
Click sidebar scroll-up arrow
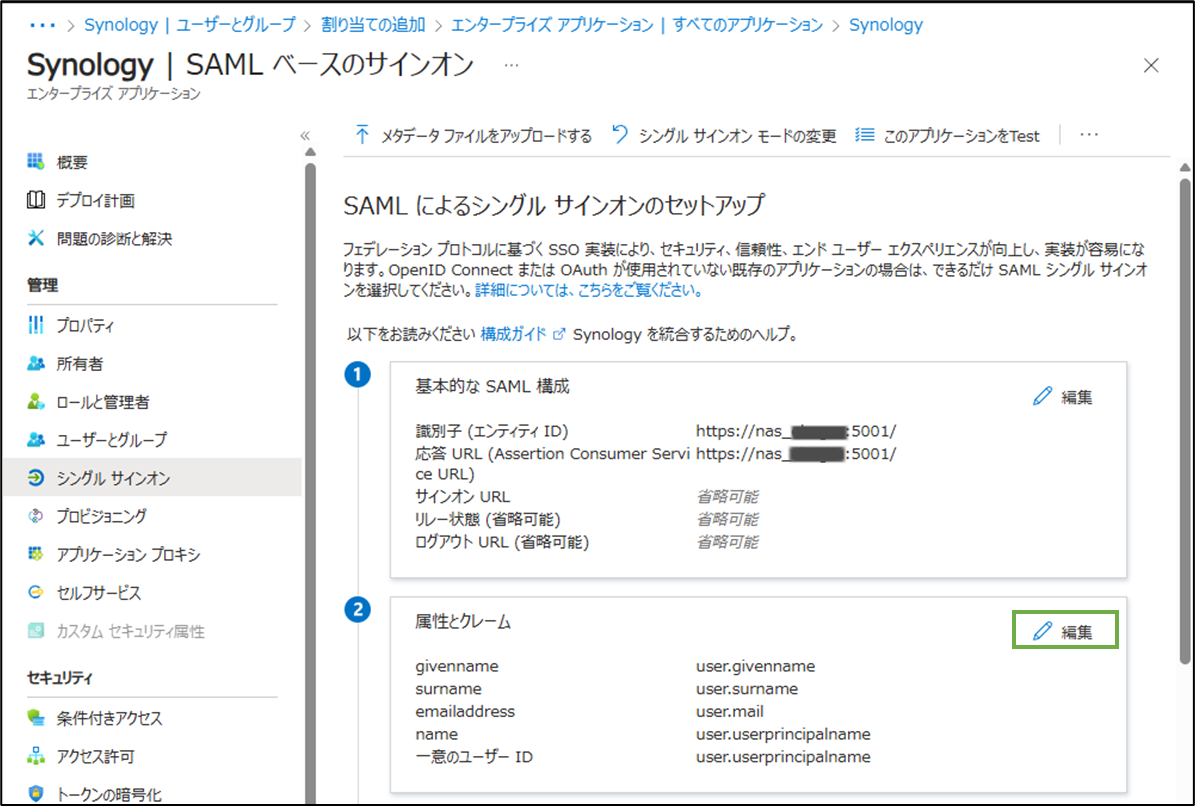coord(310,152)
